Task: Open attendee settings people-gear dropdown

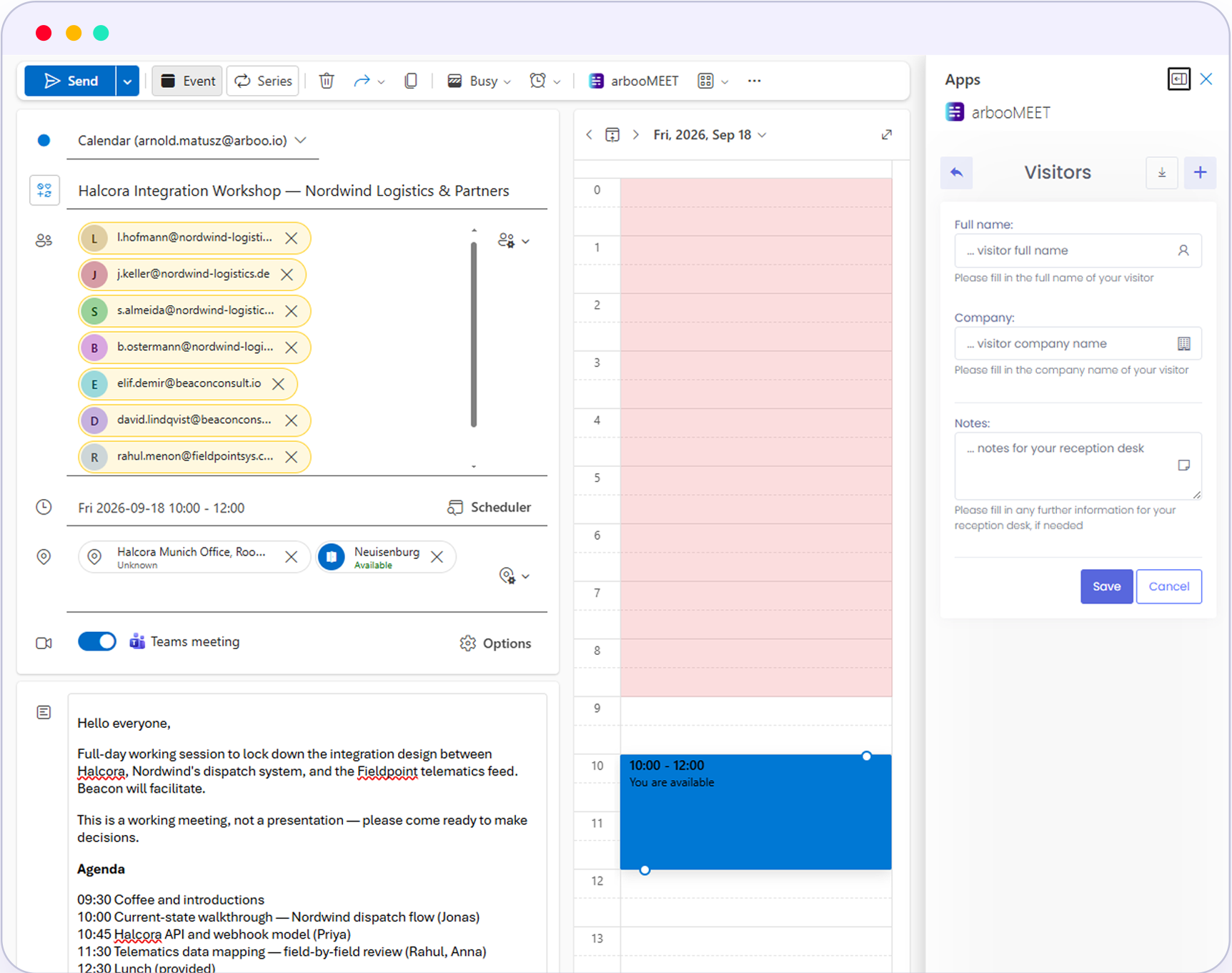Action: click(x=514, y=241)
